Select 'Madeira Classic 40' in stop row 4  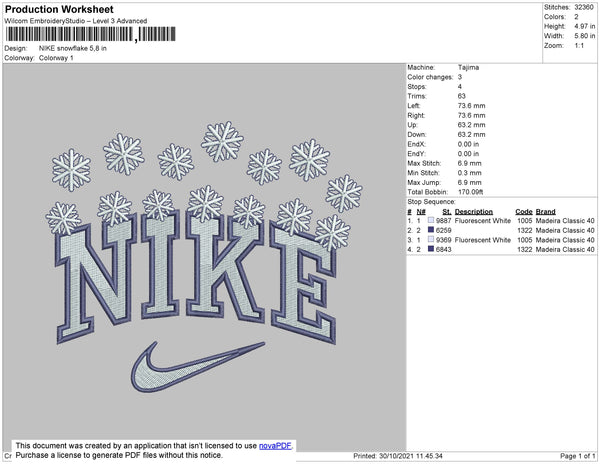point(565,249)
